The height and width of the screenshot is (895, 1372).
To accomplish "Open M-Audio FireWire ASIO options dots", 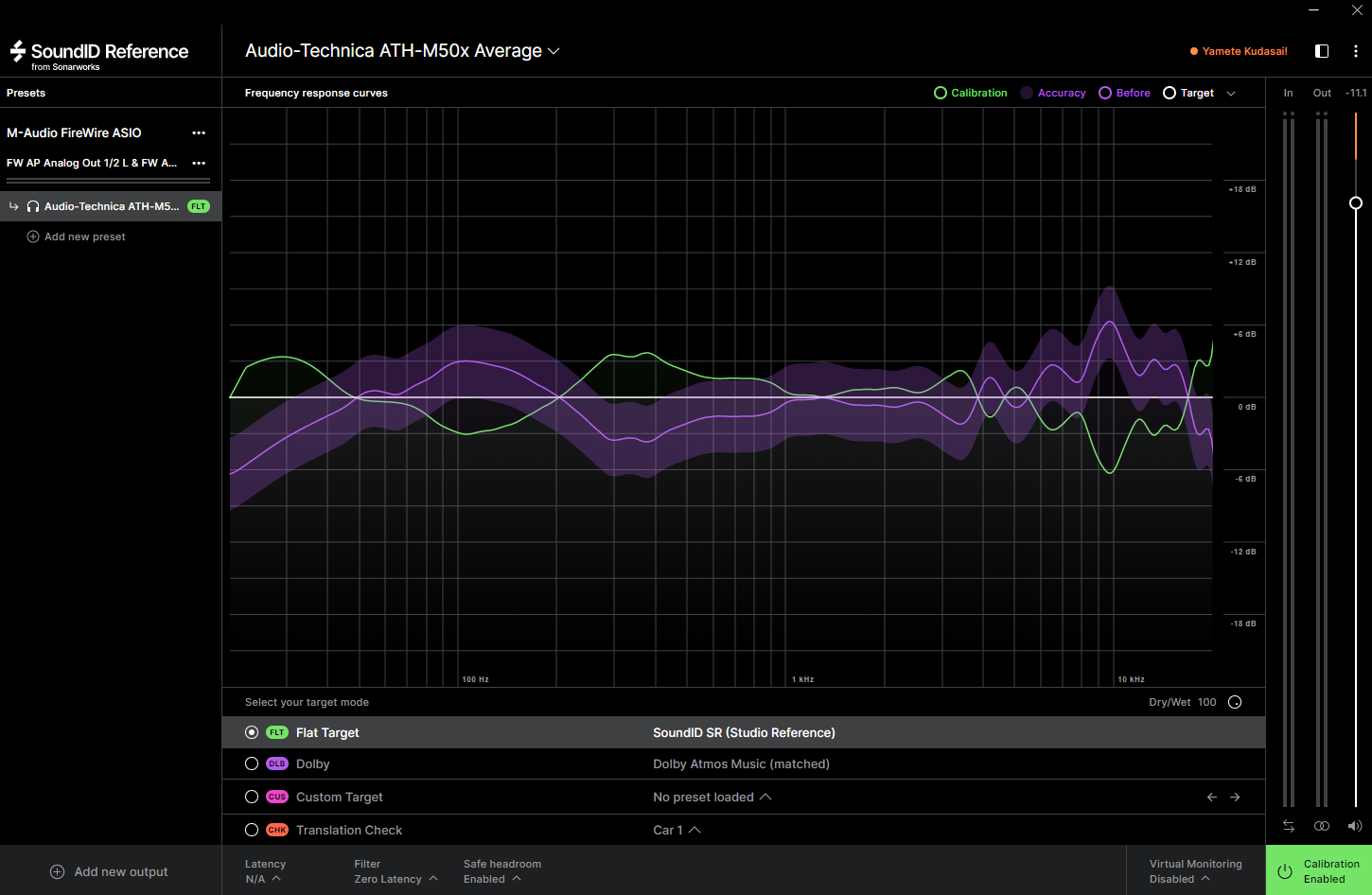I will point(199,133).
